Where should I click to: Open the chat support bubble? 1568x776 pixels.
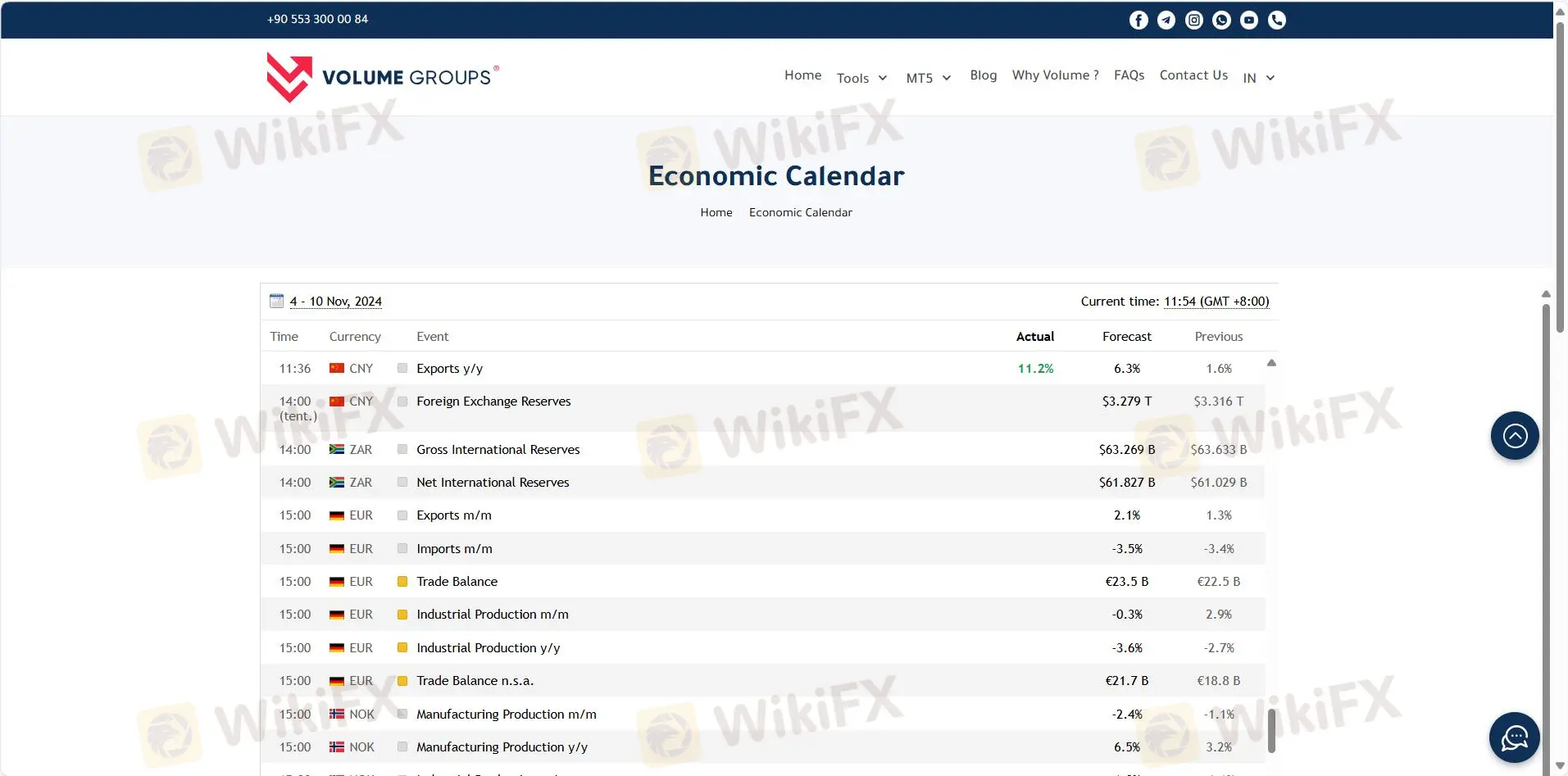point(1515,737)
